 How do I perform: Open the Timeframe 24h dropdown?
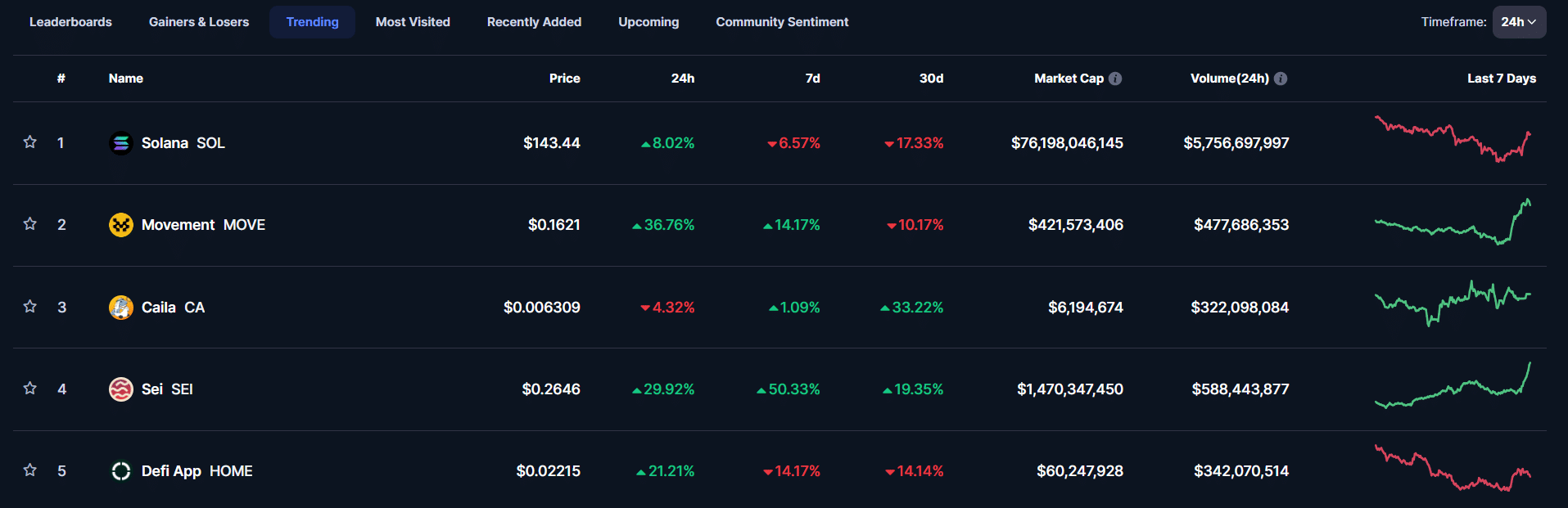[x=1519, y=22]
